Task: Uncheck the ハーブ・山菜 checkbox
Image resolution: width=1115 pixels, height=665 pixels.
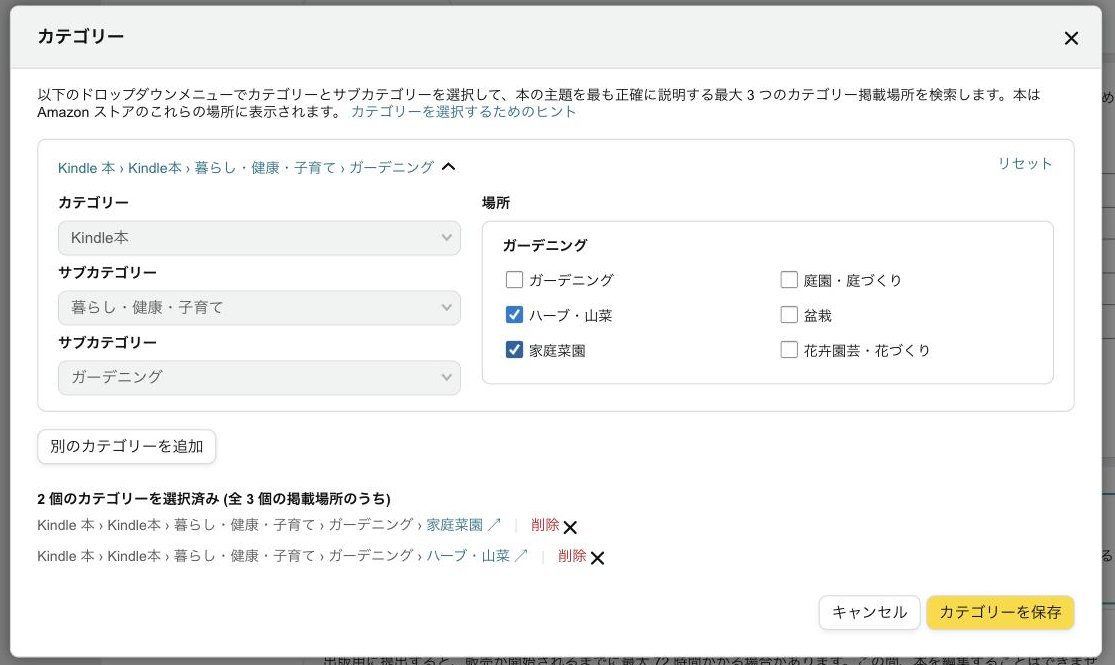Action: 514,314
